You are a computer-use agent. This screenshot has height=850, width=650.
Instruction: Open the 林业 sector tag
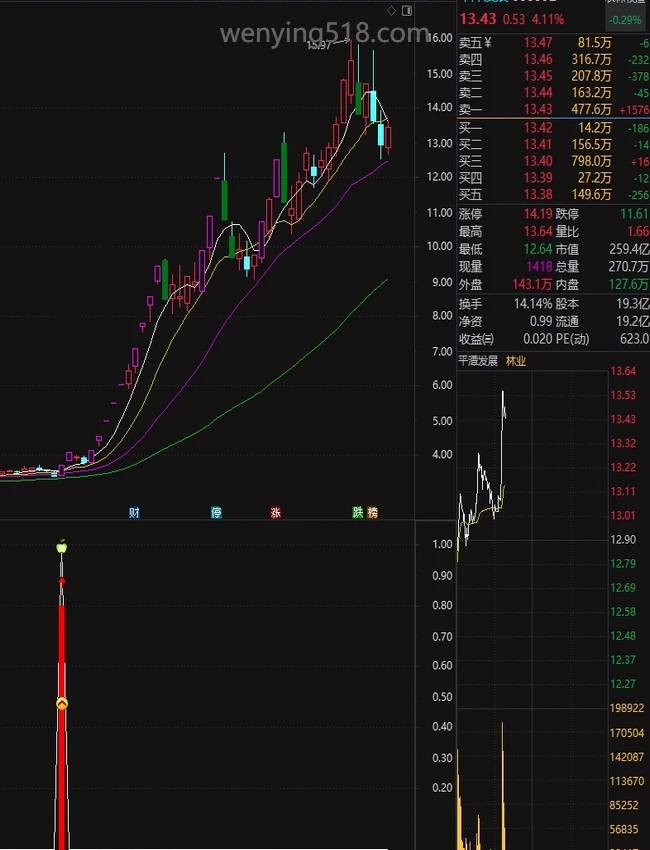(x=515, y=361)
